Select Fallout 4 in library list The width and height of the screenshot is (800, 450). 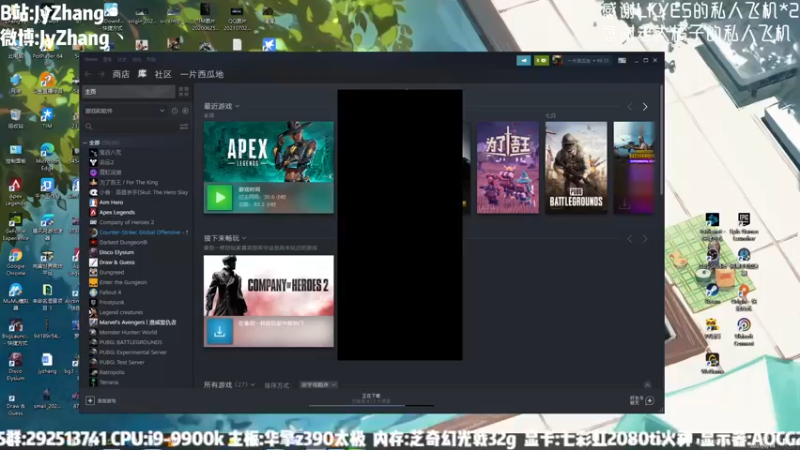110,292
